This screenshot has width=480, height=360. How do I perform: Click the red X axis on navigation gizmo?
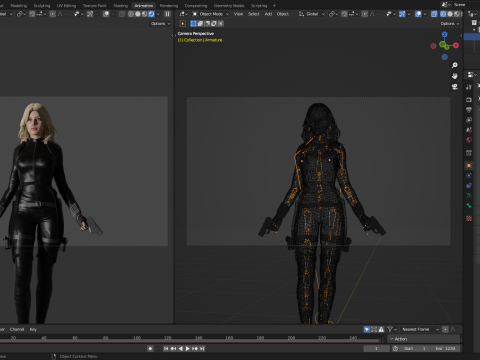[456, 45]
